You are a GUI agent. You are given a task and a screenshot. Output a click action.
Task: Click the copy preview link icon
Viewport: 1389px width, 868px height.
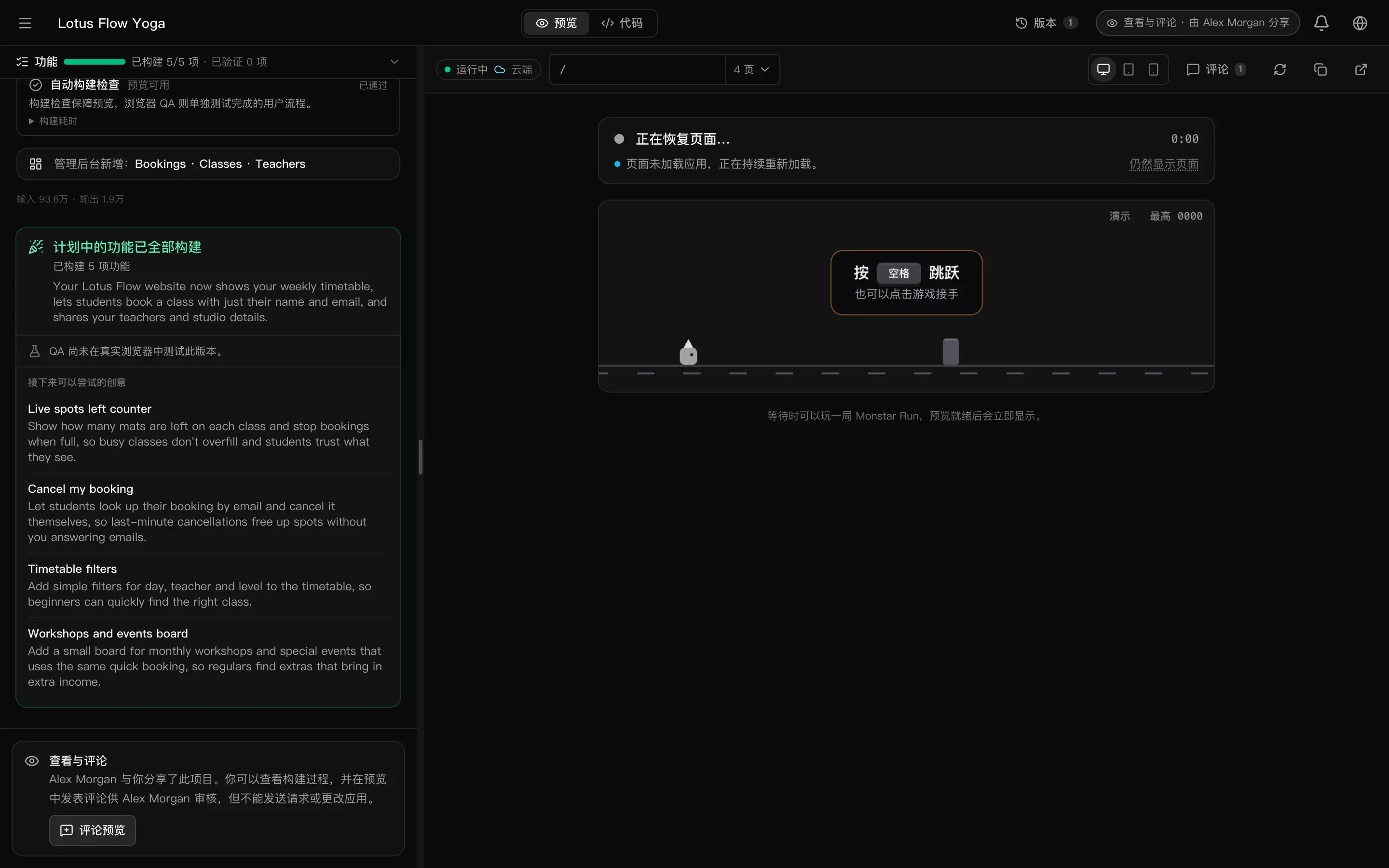1320,69
